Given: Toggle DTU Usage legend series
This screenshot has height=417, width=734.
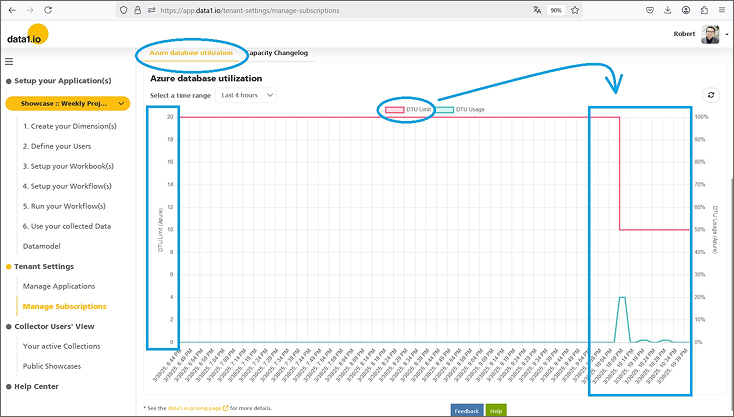Looking at the screenshot, I should pyautogui.click(x=460, y=110).
